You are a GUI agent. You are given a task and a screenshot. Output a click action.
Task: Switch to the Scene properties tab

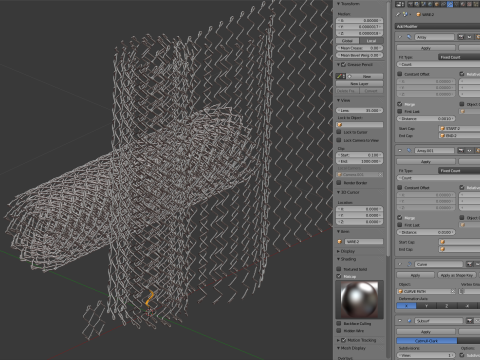[424, 4]
